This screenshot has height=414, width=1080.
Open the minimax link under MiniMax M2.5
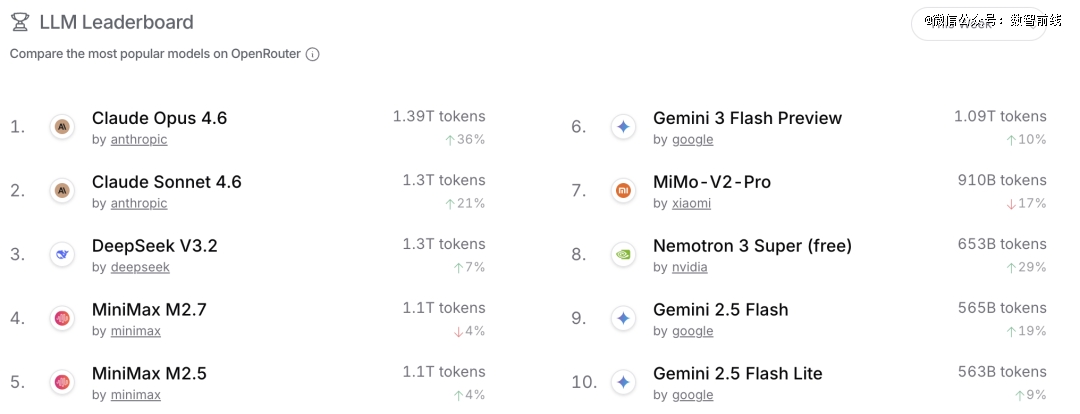[135, 395]
